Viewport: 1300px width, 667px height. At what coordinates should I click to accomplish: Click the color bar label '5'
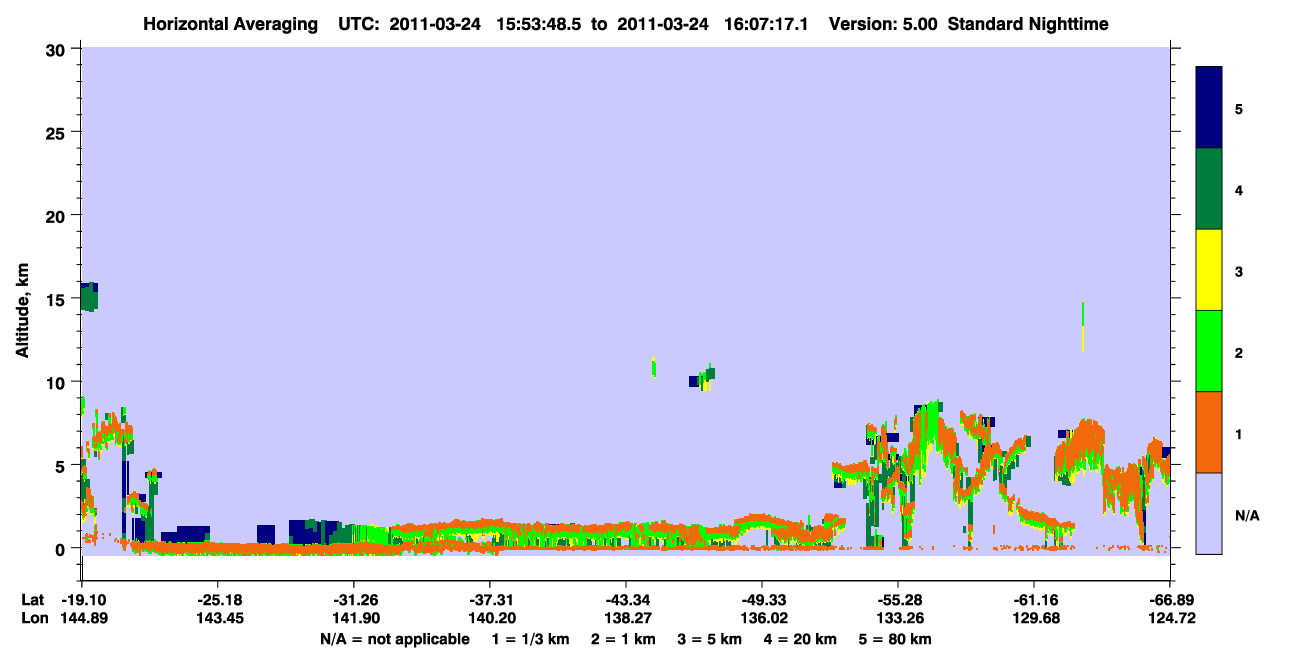coord(1239,108)
